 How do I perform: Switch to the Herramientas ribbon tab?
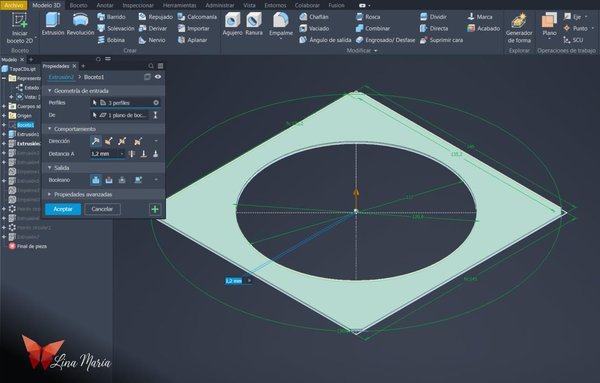[x=179, y=5]
